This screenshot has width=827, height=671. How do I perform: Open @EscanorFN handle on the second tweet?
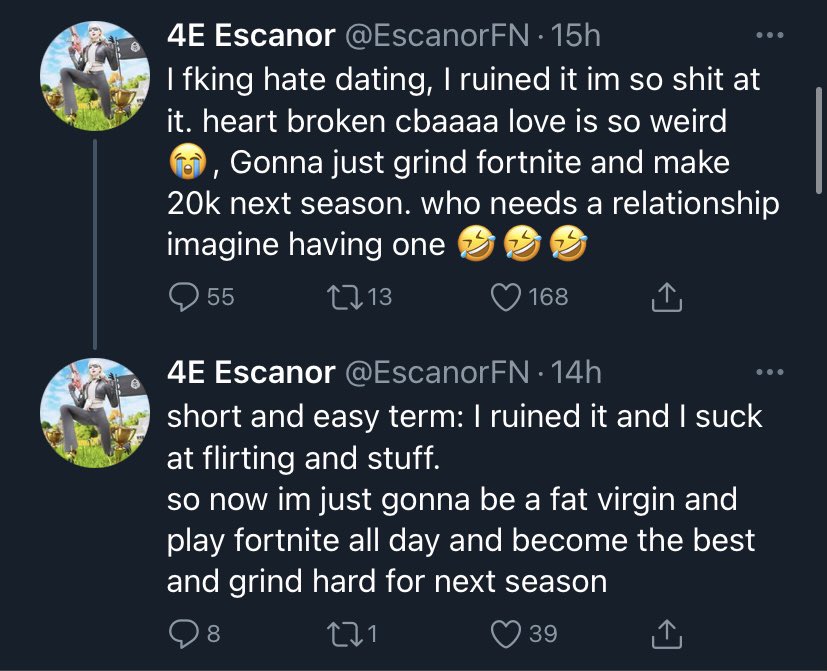coord(437,373)
